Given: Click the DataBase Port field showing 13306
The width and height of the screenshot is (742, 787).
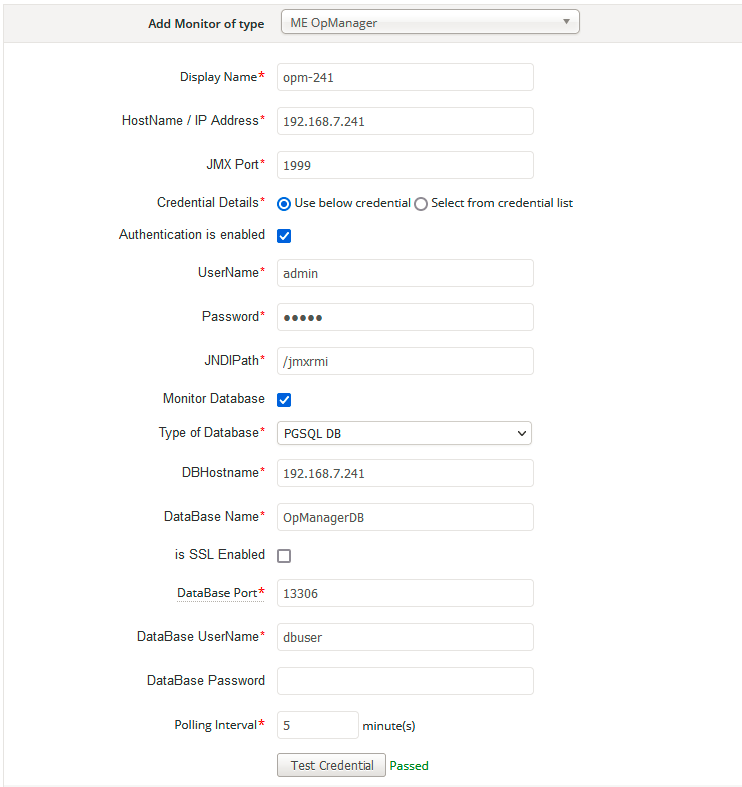Looking at the screenshot, I should [x=405, y=593].
